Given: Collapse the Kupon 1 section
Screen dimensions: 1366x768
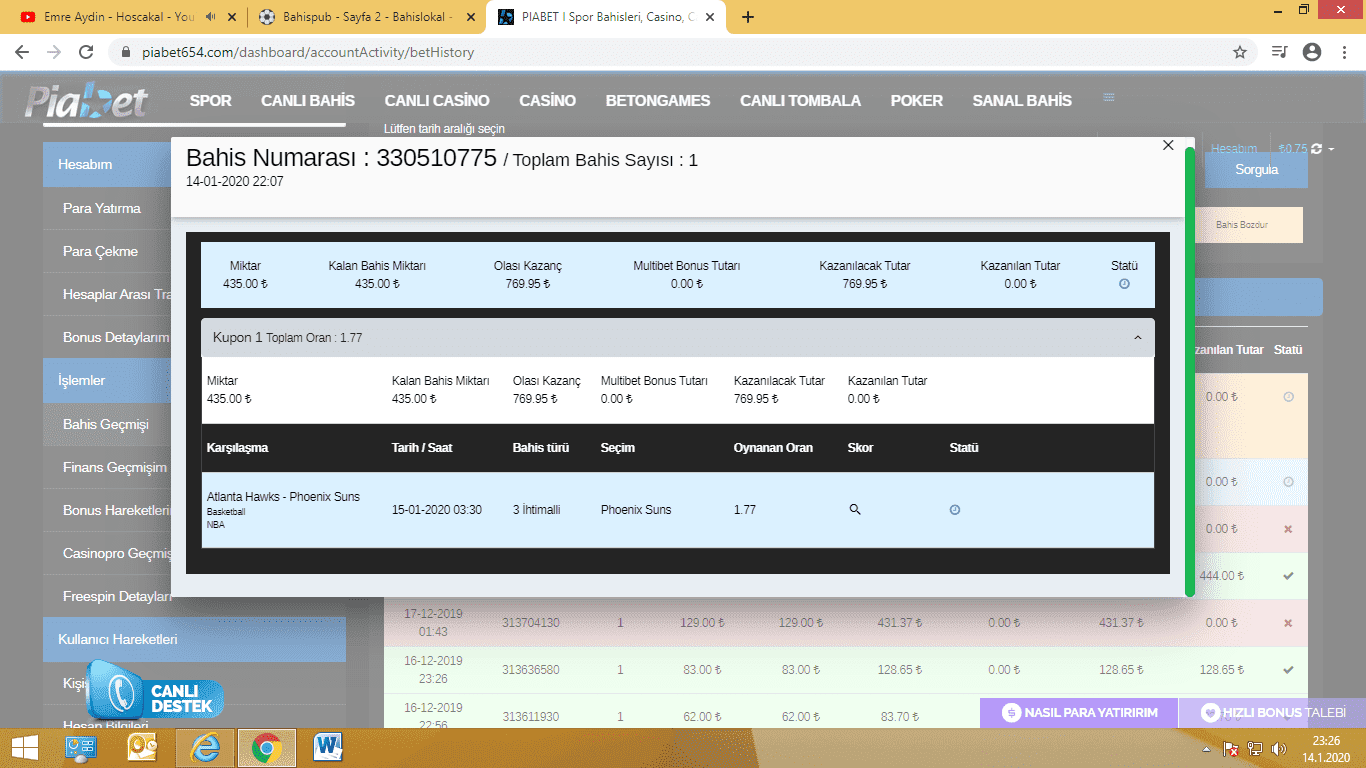Looking at the screenshot, I should click(1137, 338).
